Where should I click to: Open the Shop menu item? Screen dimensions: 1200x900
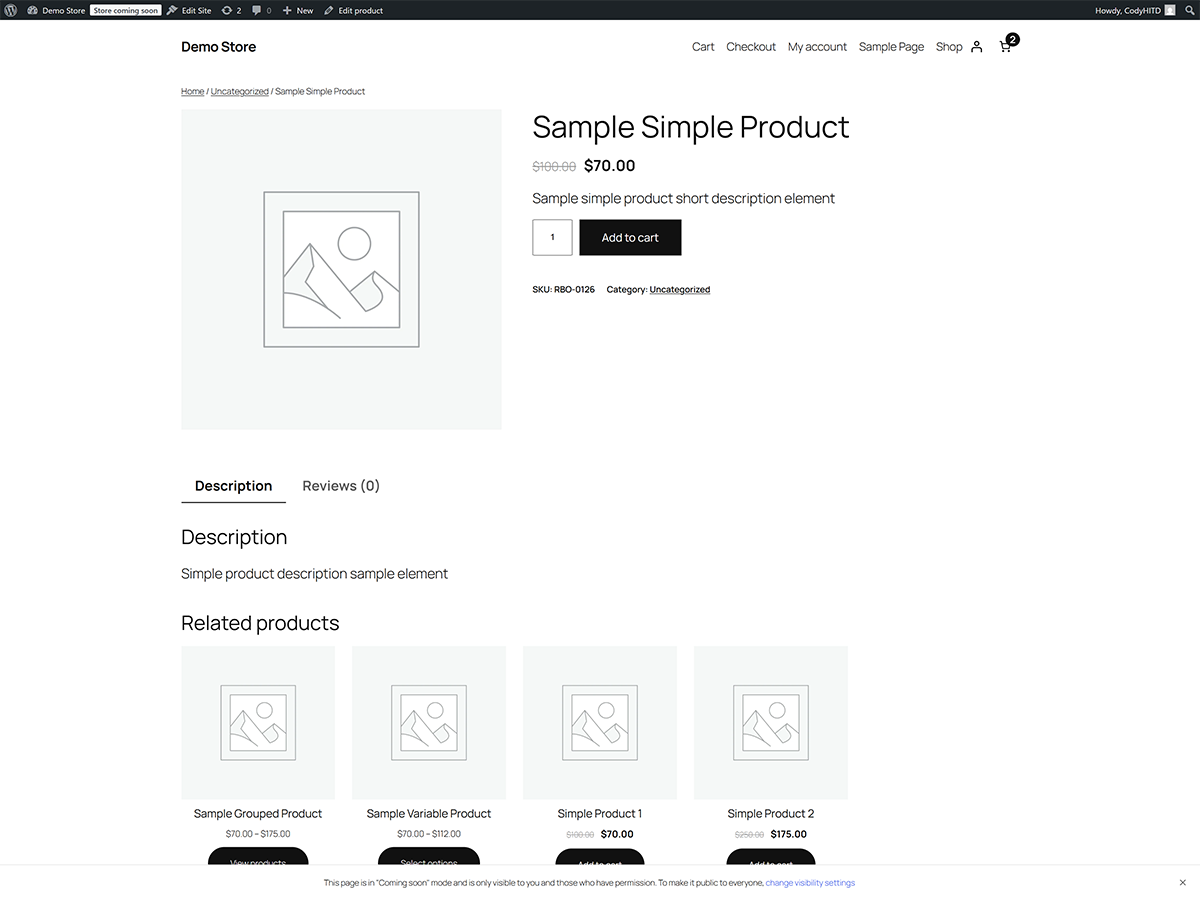pyautogui.click(x=947, y=46)
